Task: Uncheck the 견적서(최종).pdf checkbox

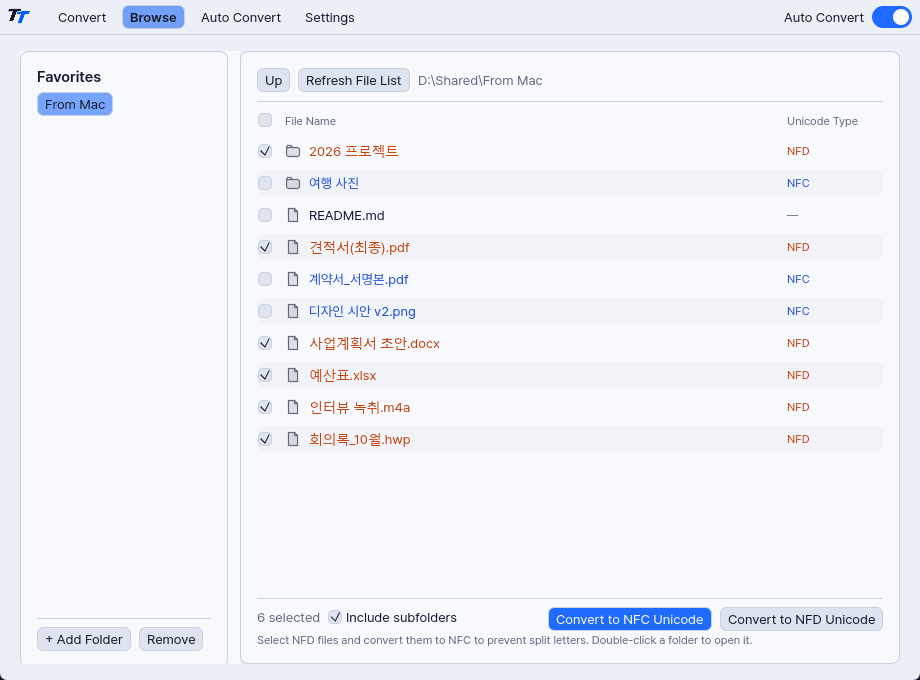Action: [265, 247]
